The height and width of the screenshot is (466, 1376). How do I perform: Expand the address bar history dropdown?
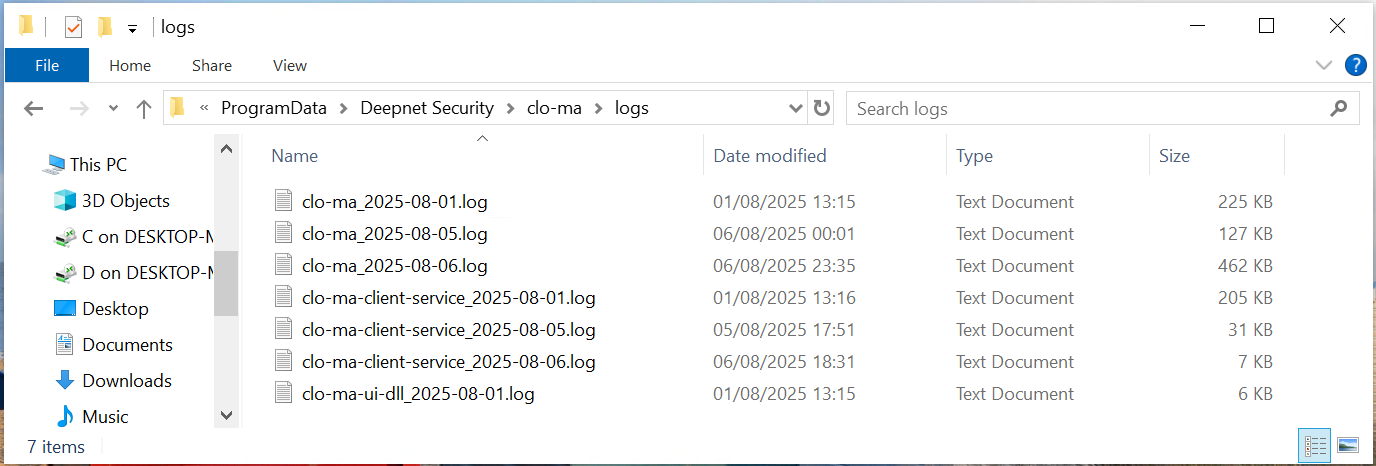[796, 108]
